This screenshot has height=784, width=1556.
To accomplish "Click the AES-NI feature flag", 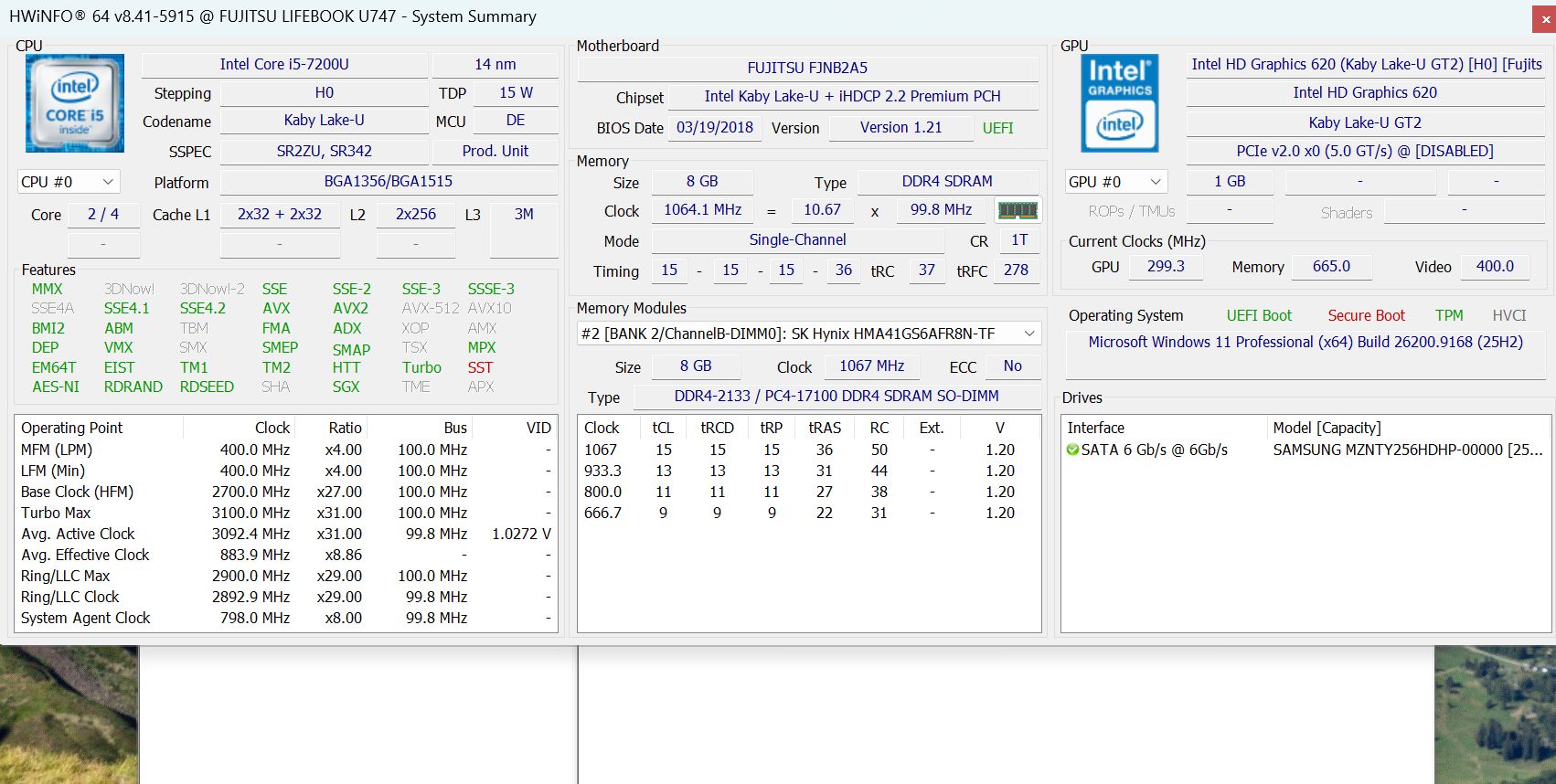I will coord(56,387).
